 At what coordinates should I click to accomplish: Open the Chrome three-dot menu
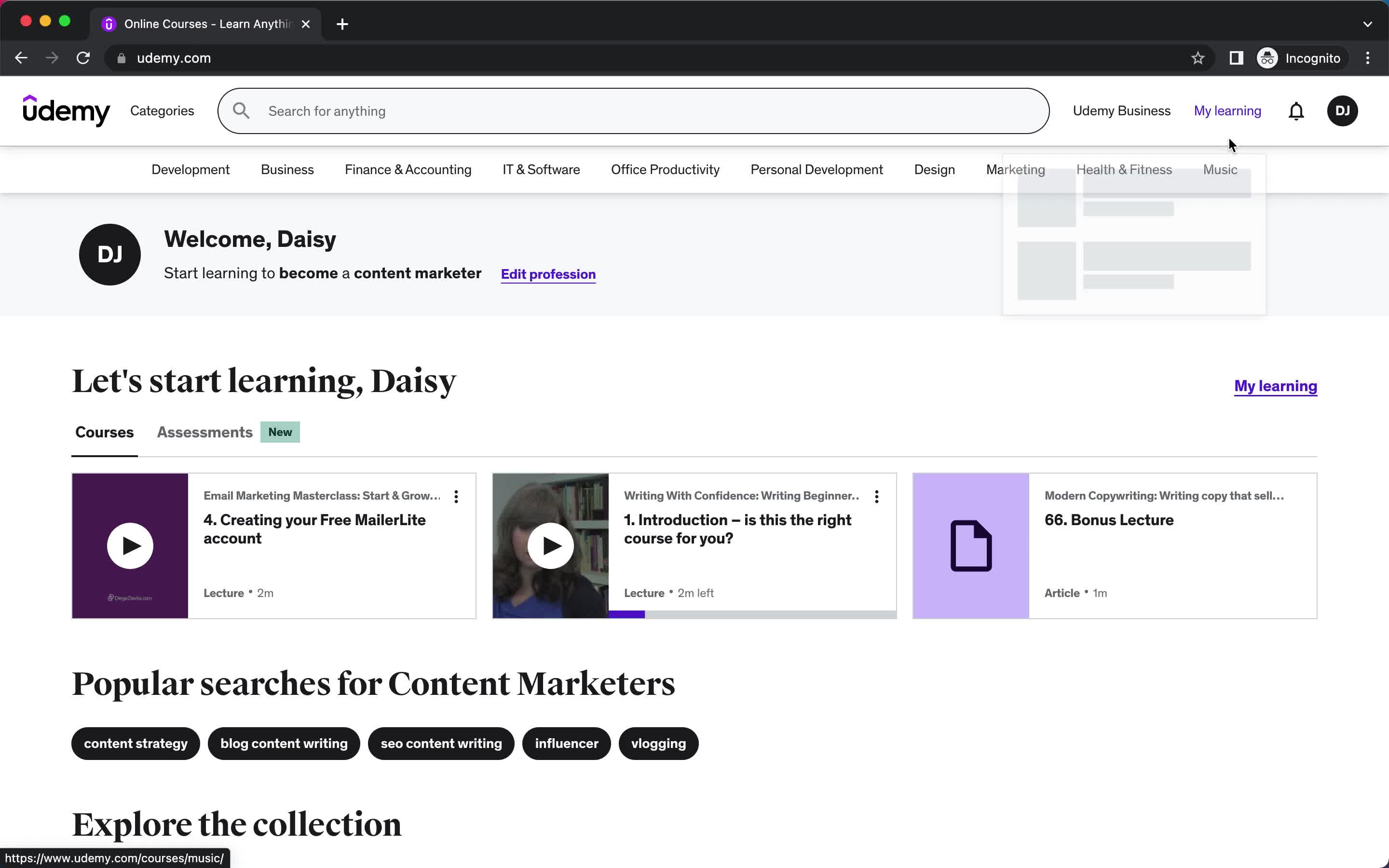tap(1368, 58)
